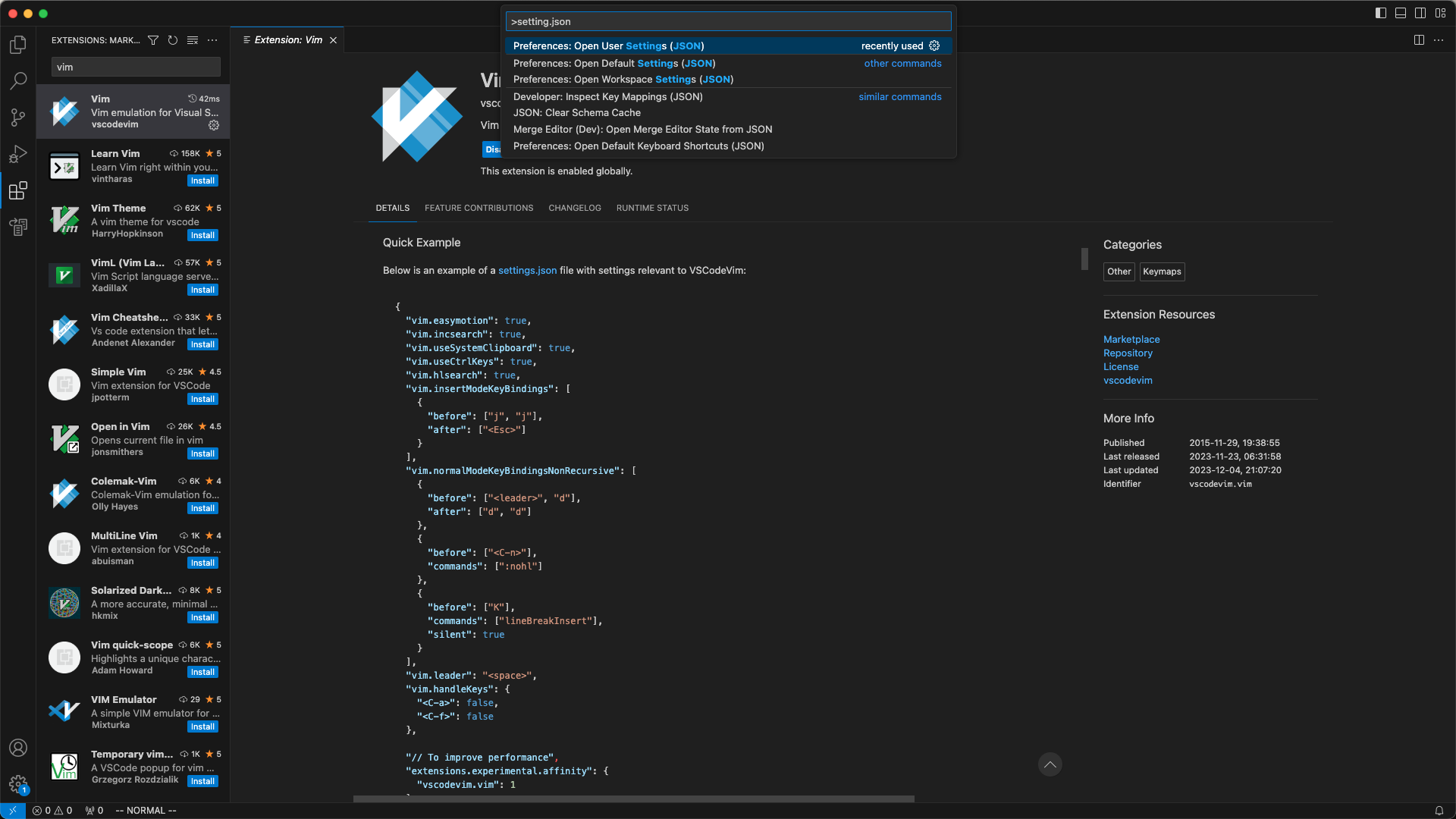Open the Vim extension manage gear
This screenshot has width=1456, height=819.
coord(214,125)
